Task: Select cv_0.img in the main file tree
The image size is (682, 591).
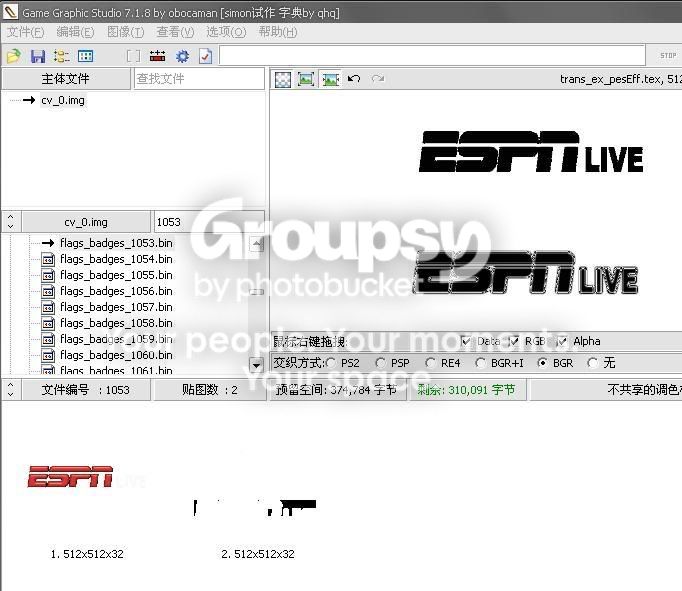Action: click(63, 100)
